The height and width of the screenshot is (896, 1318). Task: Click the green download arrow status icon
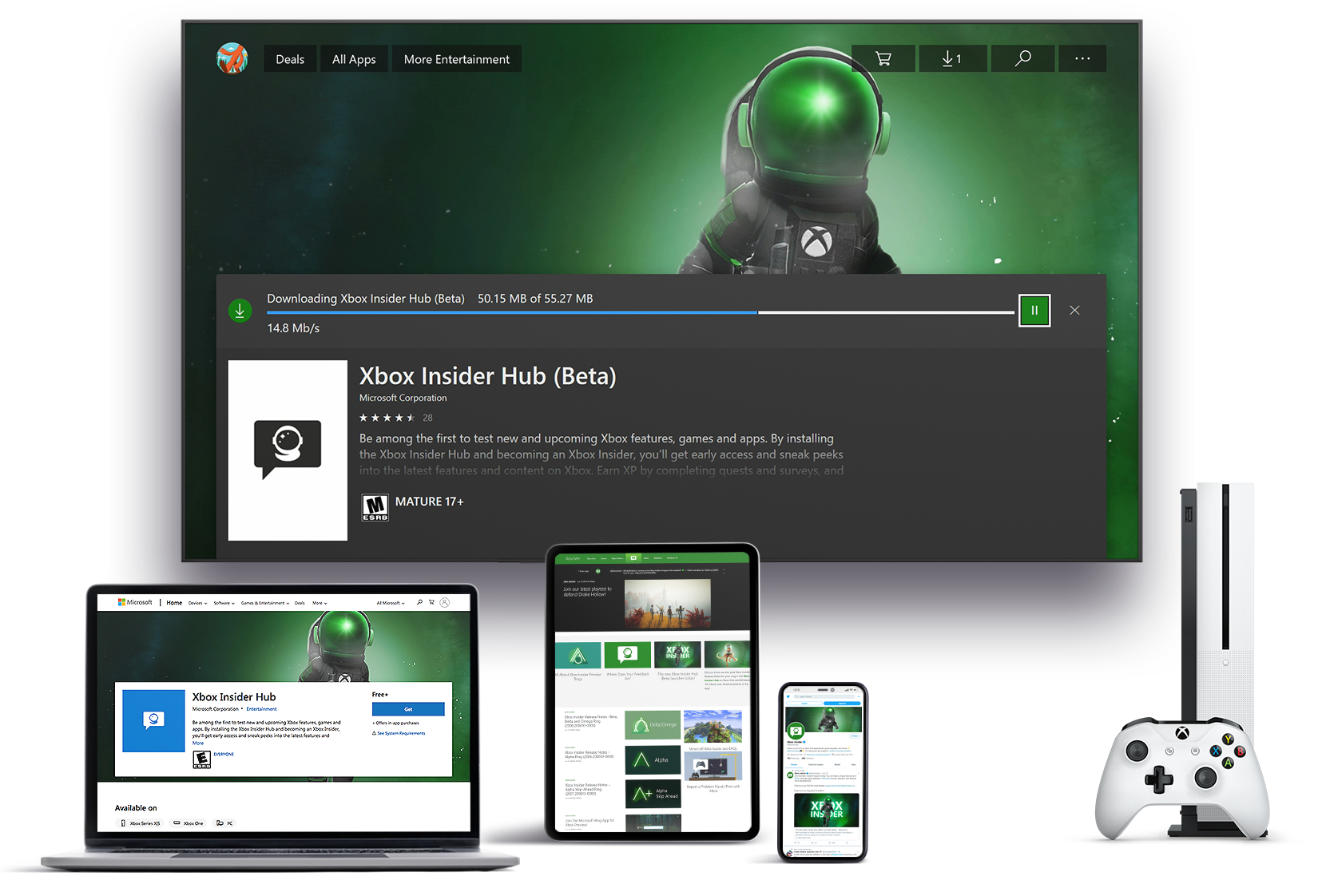240,310
